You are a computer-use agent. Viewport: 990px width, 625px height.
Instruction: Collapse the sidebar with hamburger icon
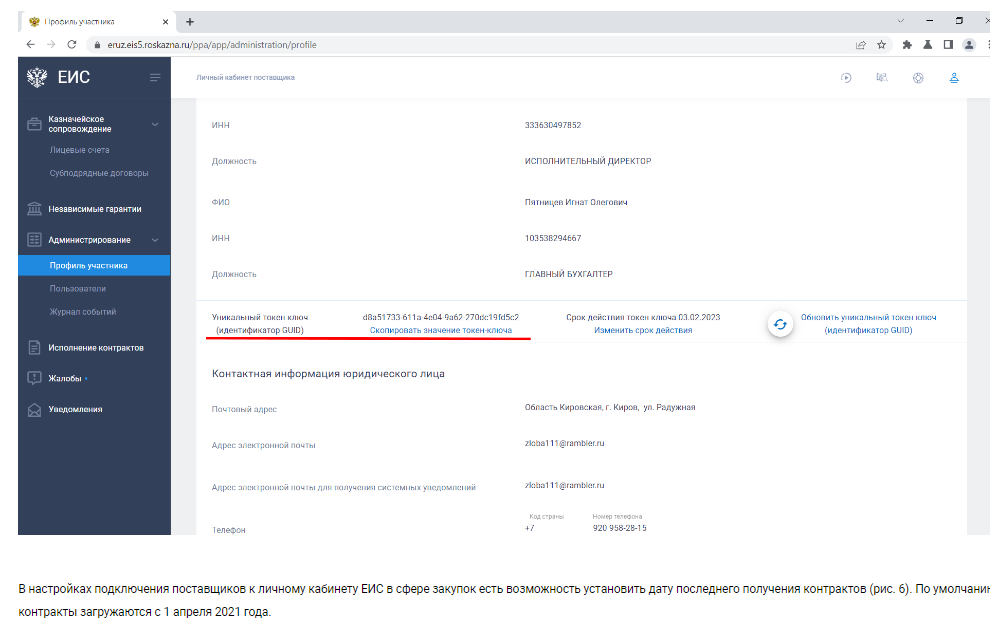click(155, 77)
